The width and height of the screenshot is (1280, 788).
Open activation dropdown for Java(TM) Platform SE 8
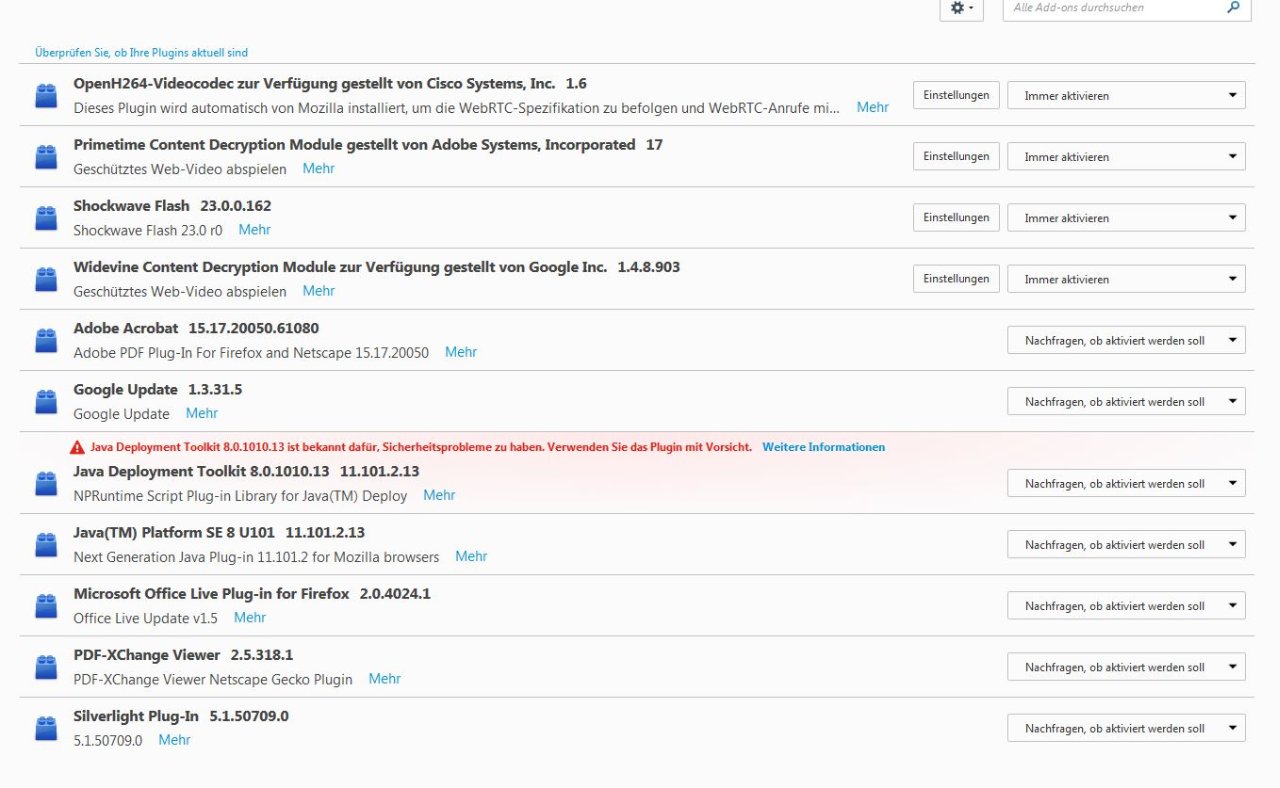[x=1126, y=545]
